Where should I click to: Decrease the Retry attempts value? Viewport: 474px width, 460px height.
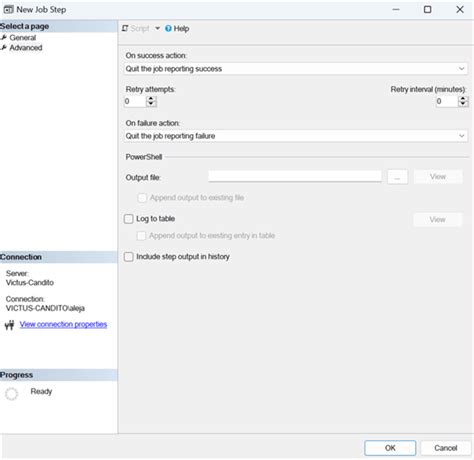coord(151,104)
